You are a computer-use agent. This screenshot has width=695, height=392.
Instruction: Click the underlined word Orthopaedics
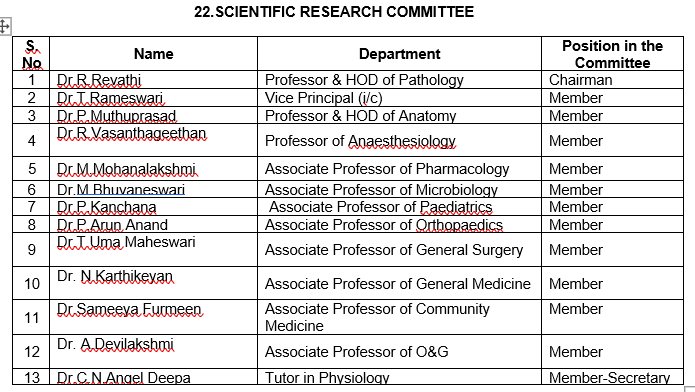pos(459,225)
